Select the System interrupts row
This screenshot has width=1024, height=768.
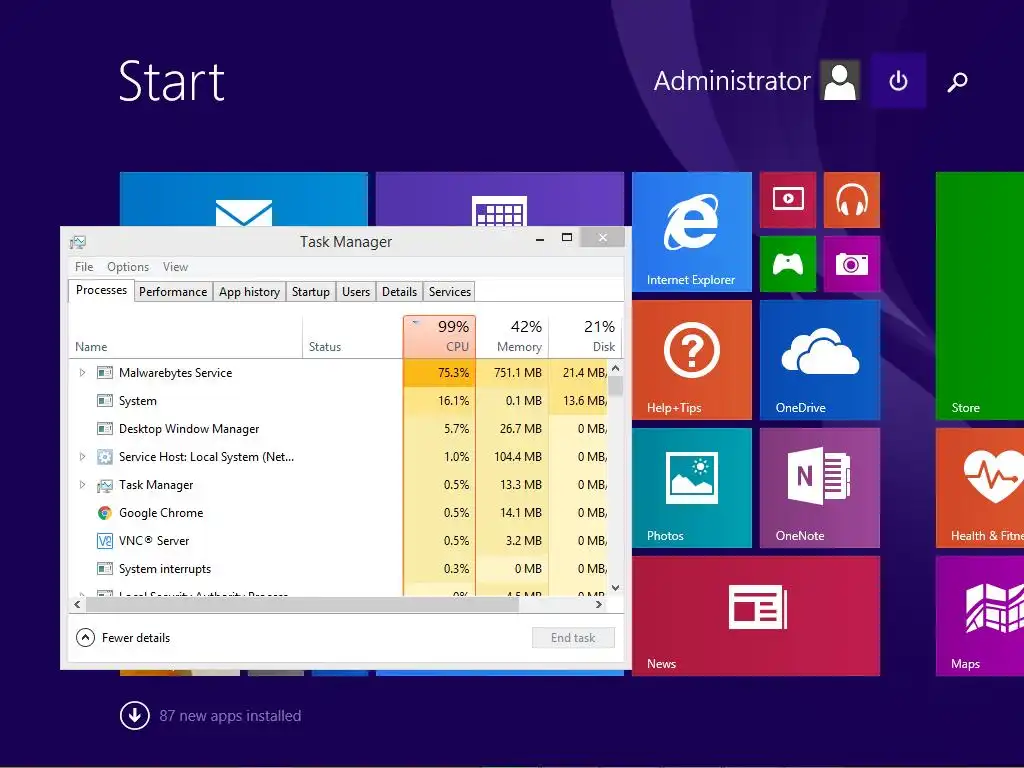[x=338, y=569]
